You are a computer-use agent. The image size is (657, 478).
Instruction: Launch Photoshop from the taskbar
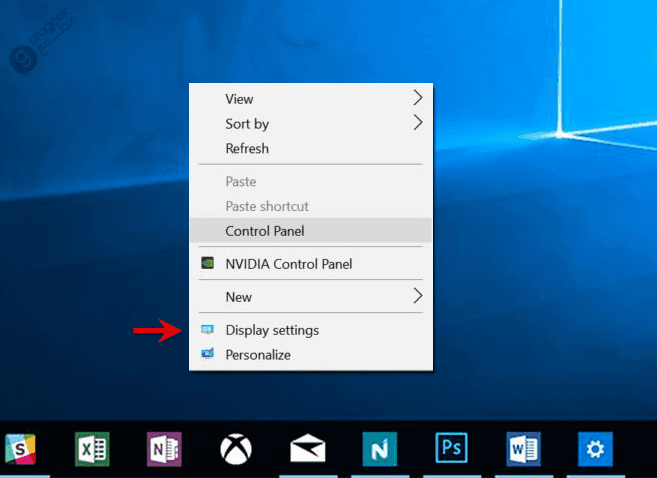451,449
